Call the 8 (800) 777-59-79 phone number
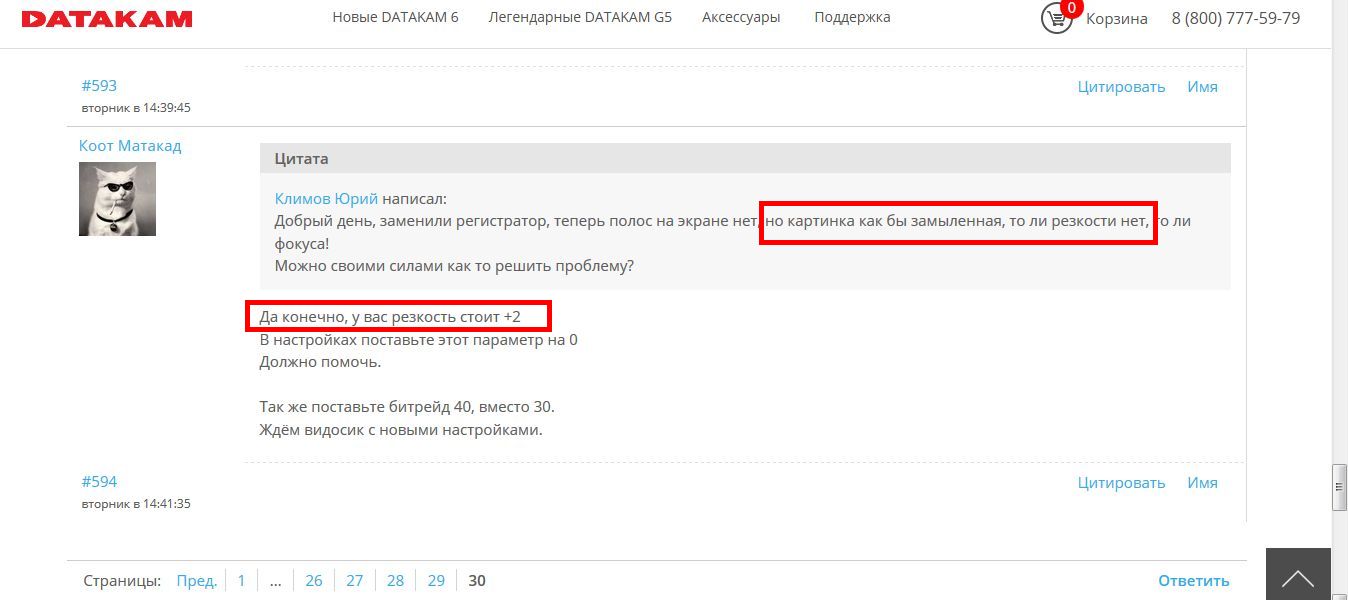The width and height of the screenshot is (1348, 600). (1235, 18)
